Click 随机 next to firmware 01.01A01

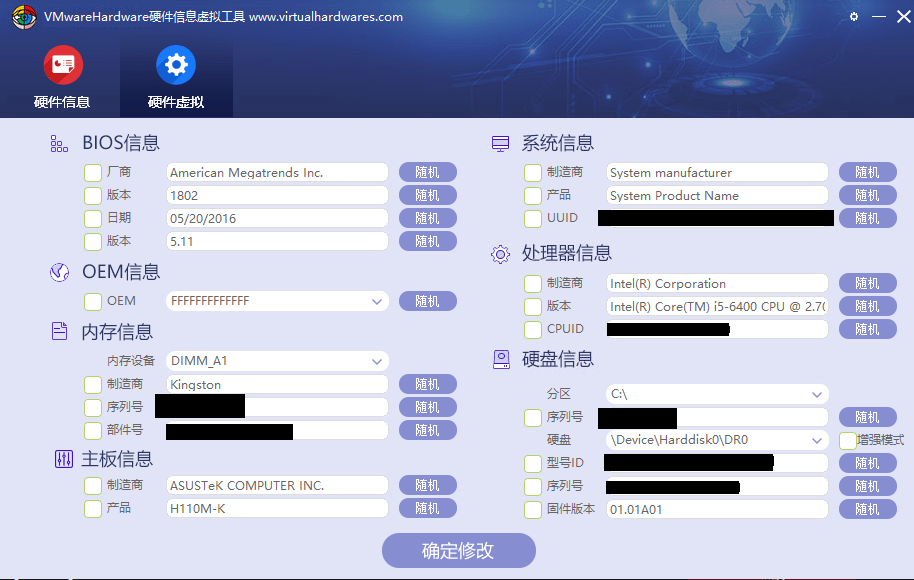(x=867, y=509)
